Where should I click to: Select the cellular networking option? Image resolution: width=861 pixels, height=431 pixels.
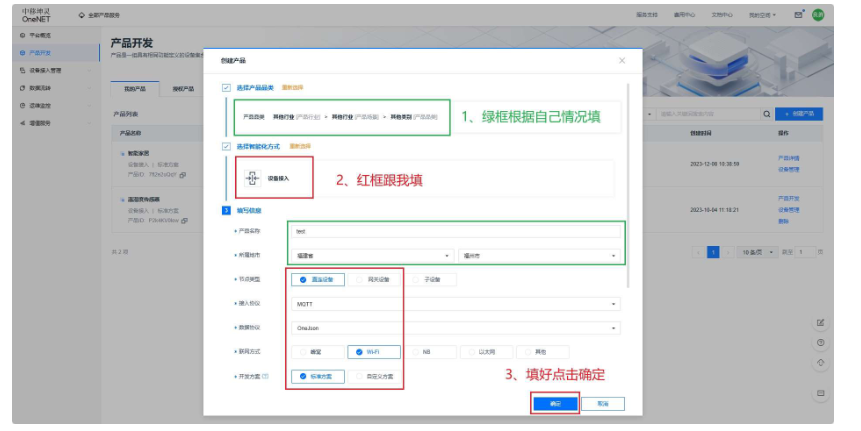coord(318,352)
